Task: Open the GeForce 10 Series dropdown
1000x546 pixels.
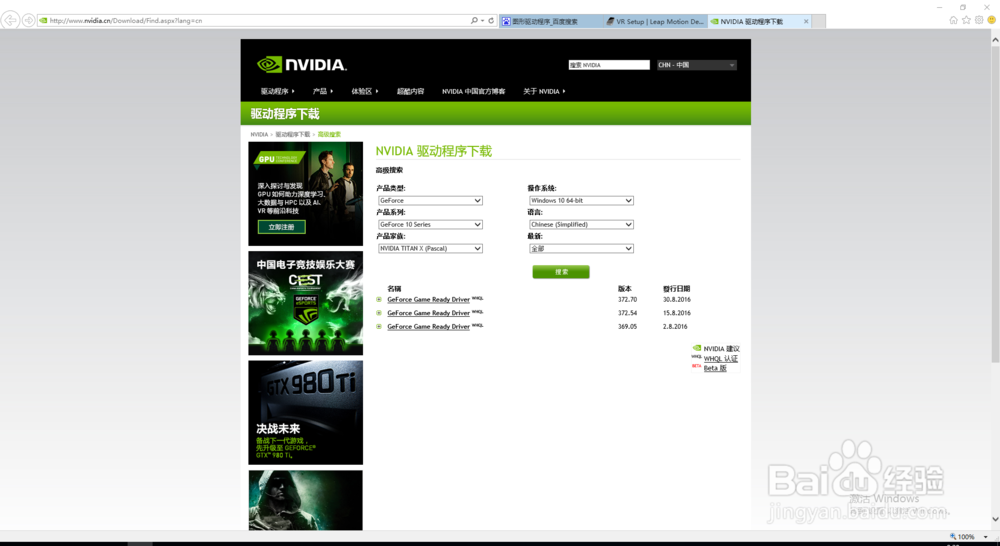Action: pos(430,225)
